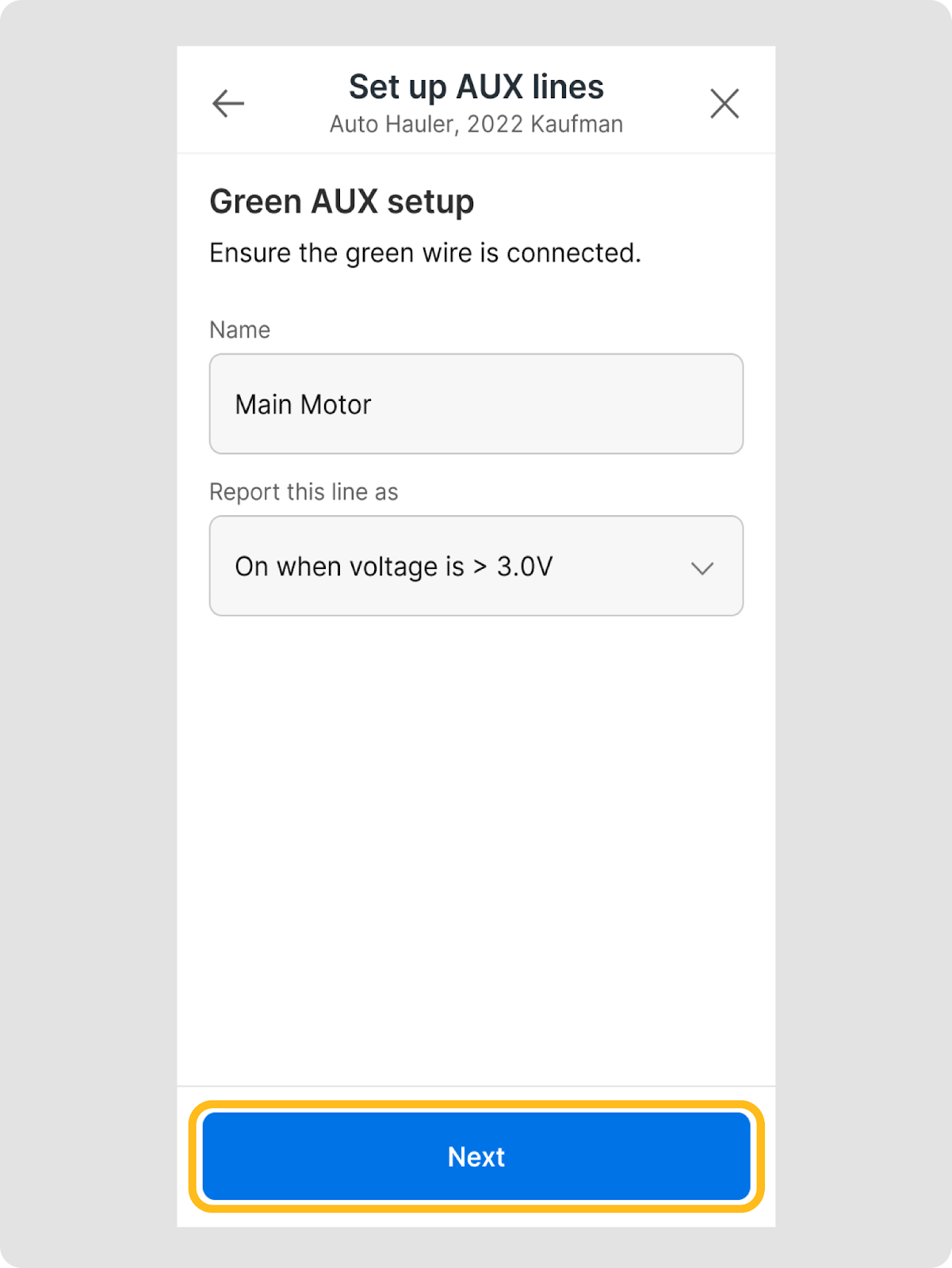The height and width of the screenshot is (1268, 952).
Task: Click the word "AUX" in the header title
Action: pyautogui.click(x=489, y=87)
